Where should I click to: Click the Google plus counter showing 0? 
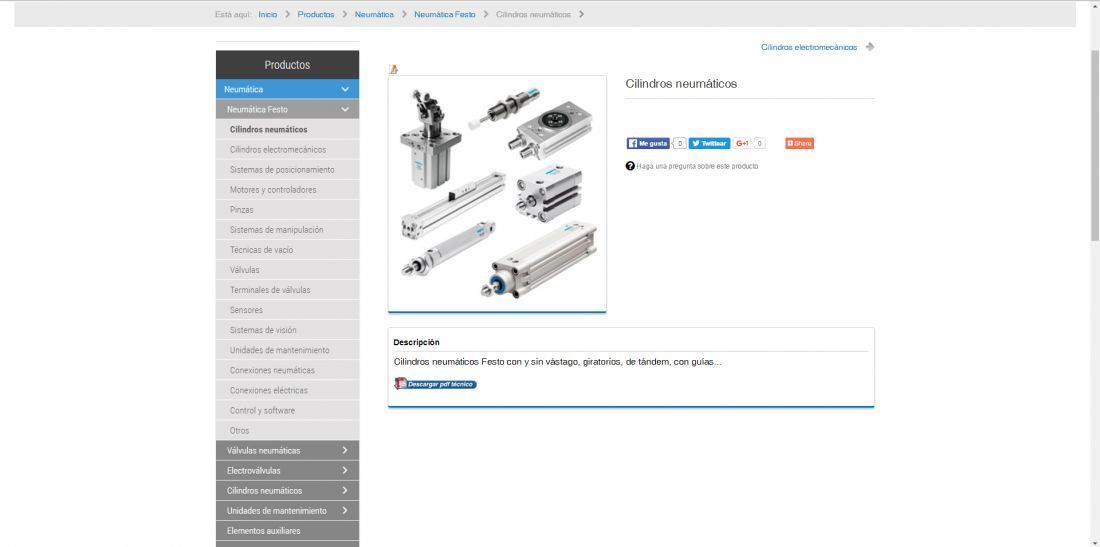point(759,143)
